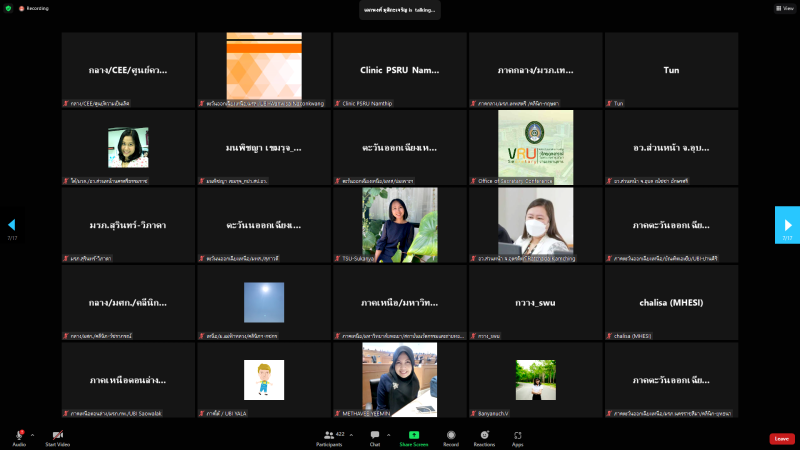Click the green Share Screen button
Screen dimensions: 800x450
(413, 435)
